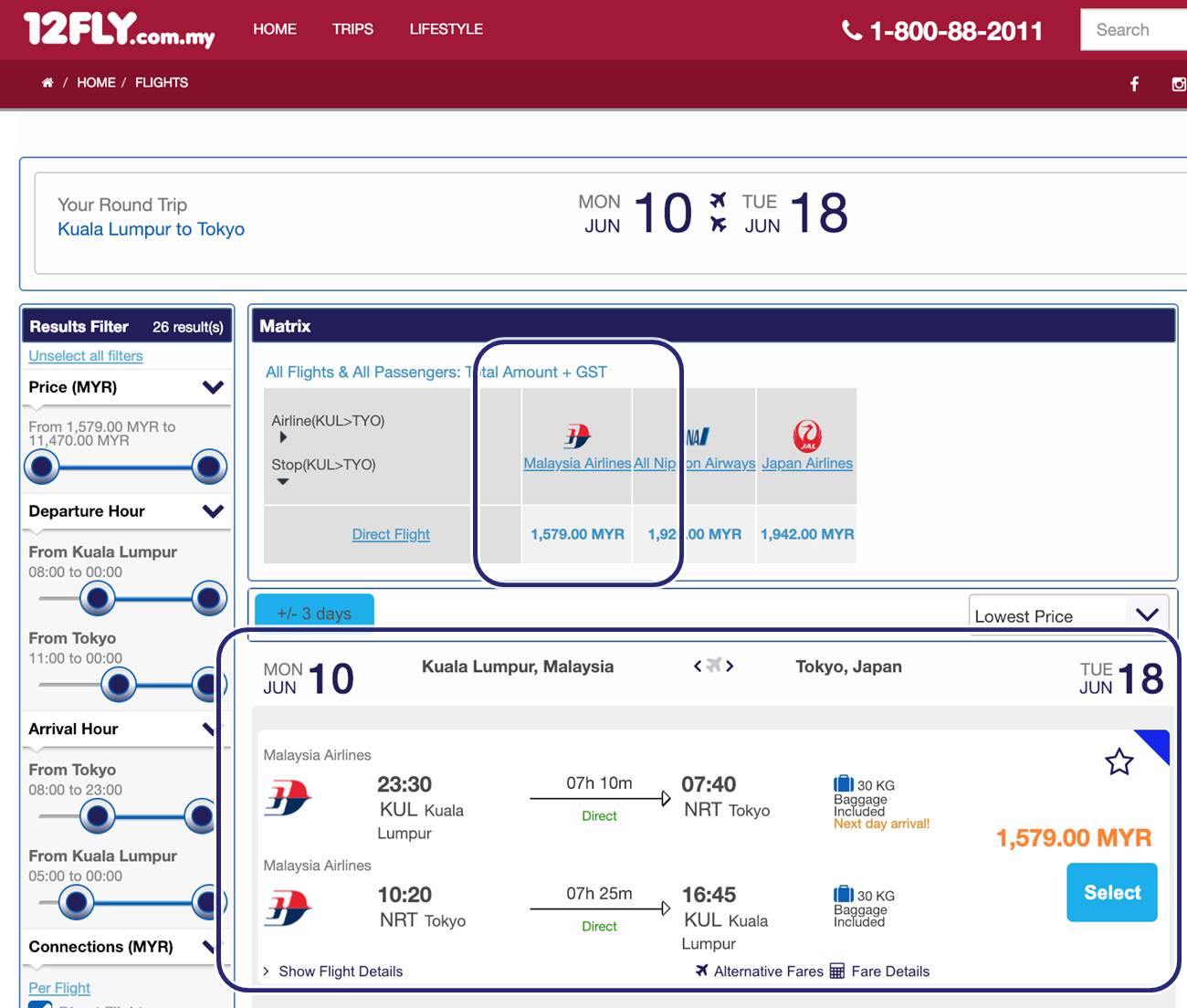1187x1008 pixels.
Task: Click baggage icon for 23:30 flight
Action: [x=844, y=783]
